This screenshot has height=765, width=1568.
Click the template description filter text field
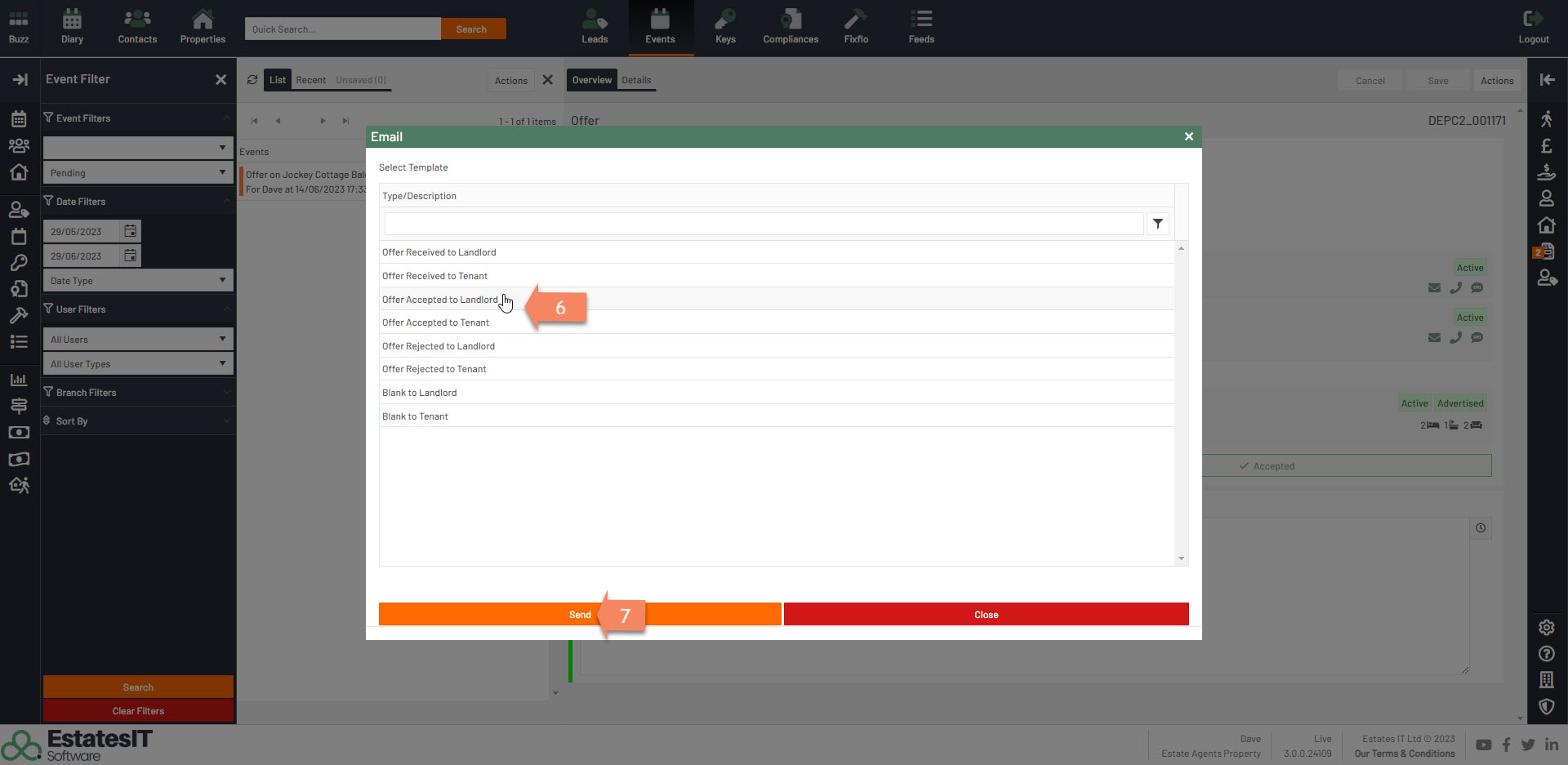coord(764,224)
